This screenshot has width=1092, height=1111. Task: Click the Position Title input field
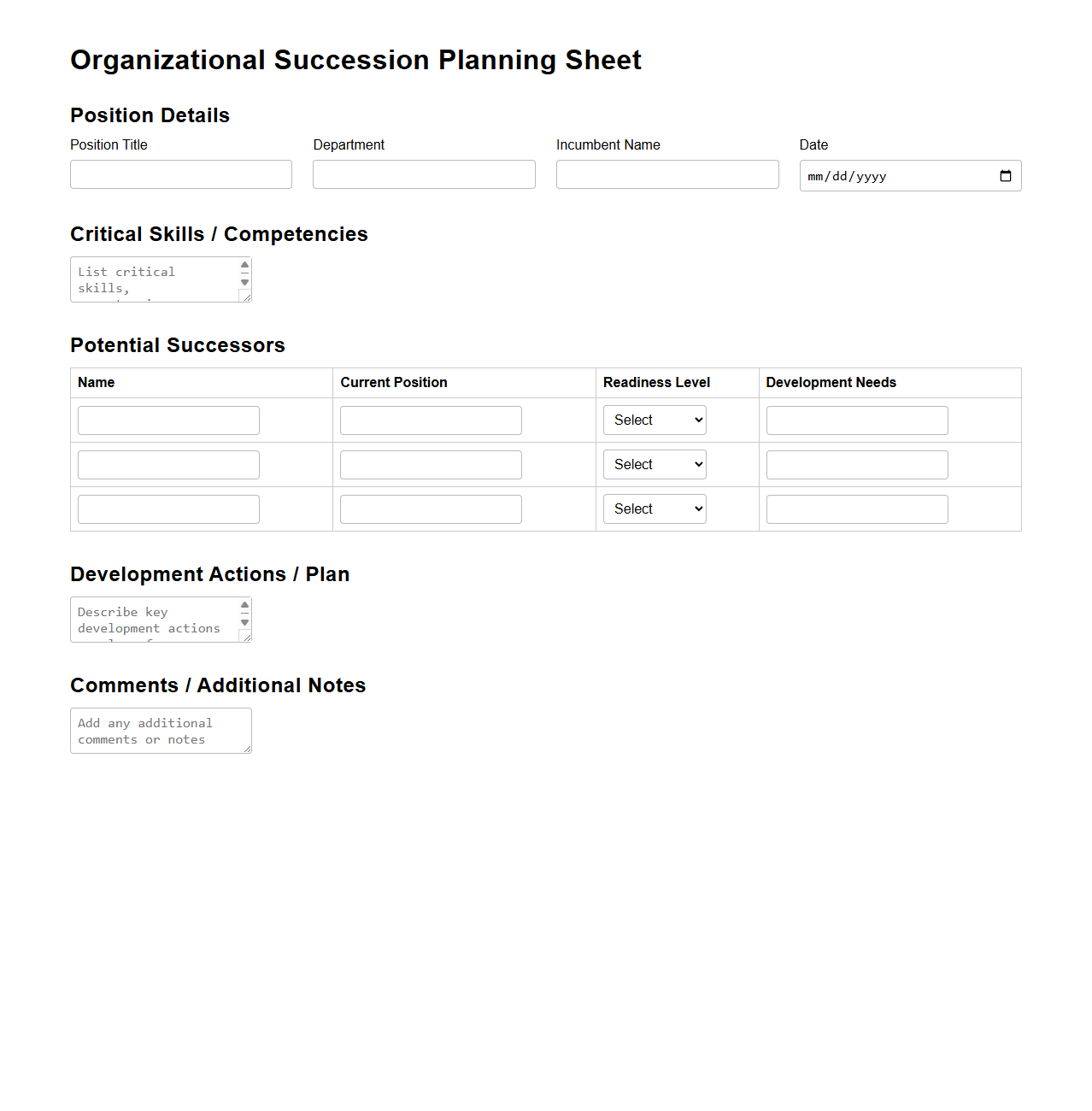[180, 174]
